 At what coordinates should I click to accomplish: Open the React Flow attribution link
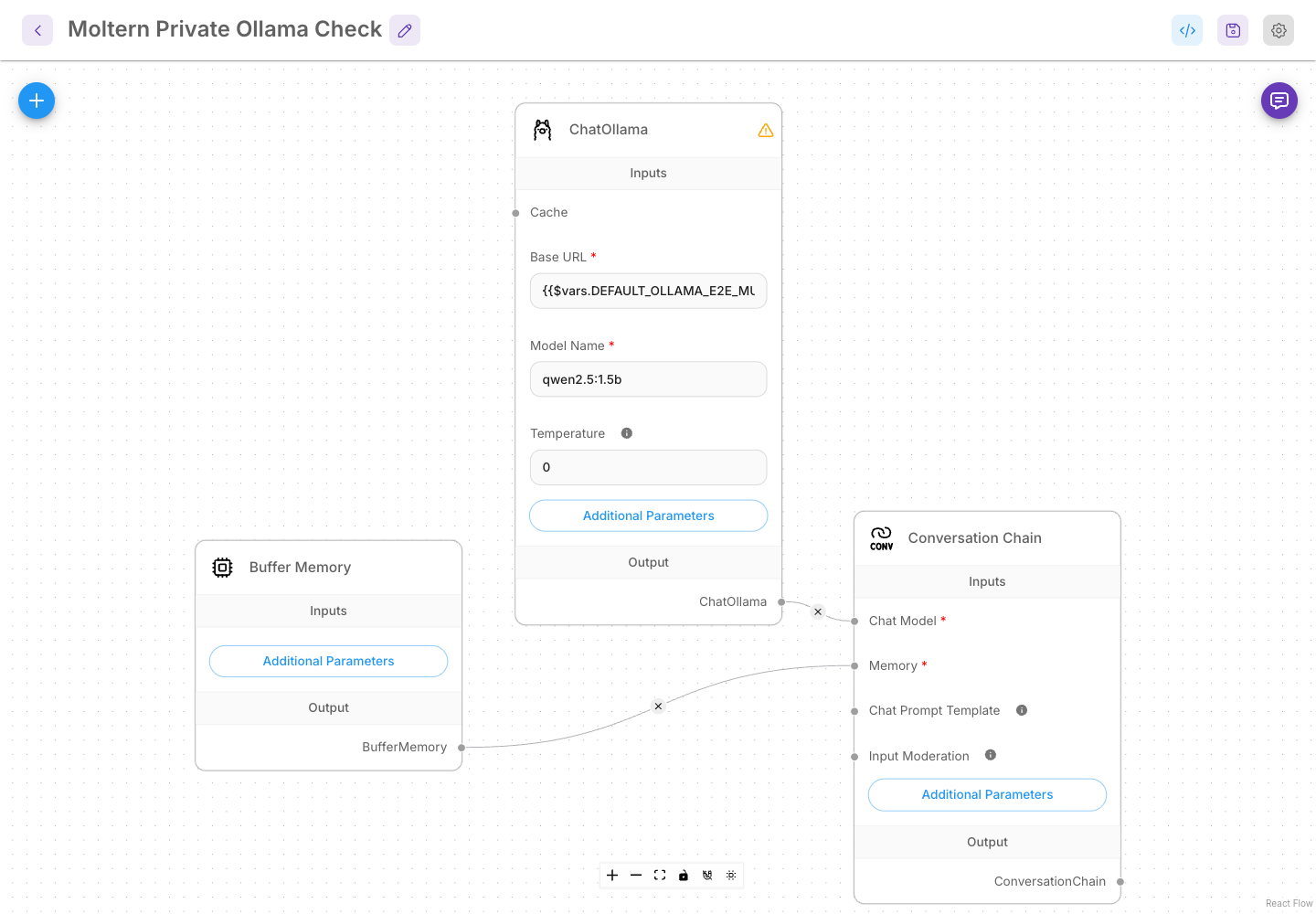(1289, 903)
